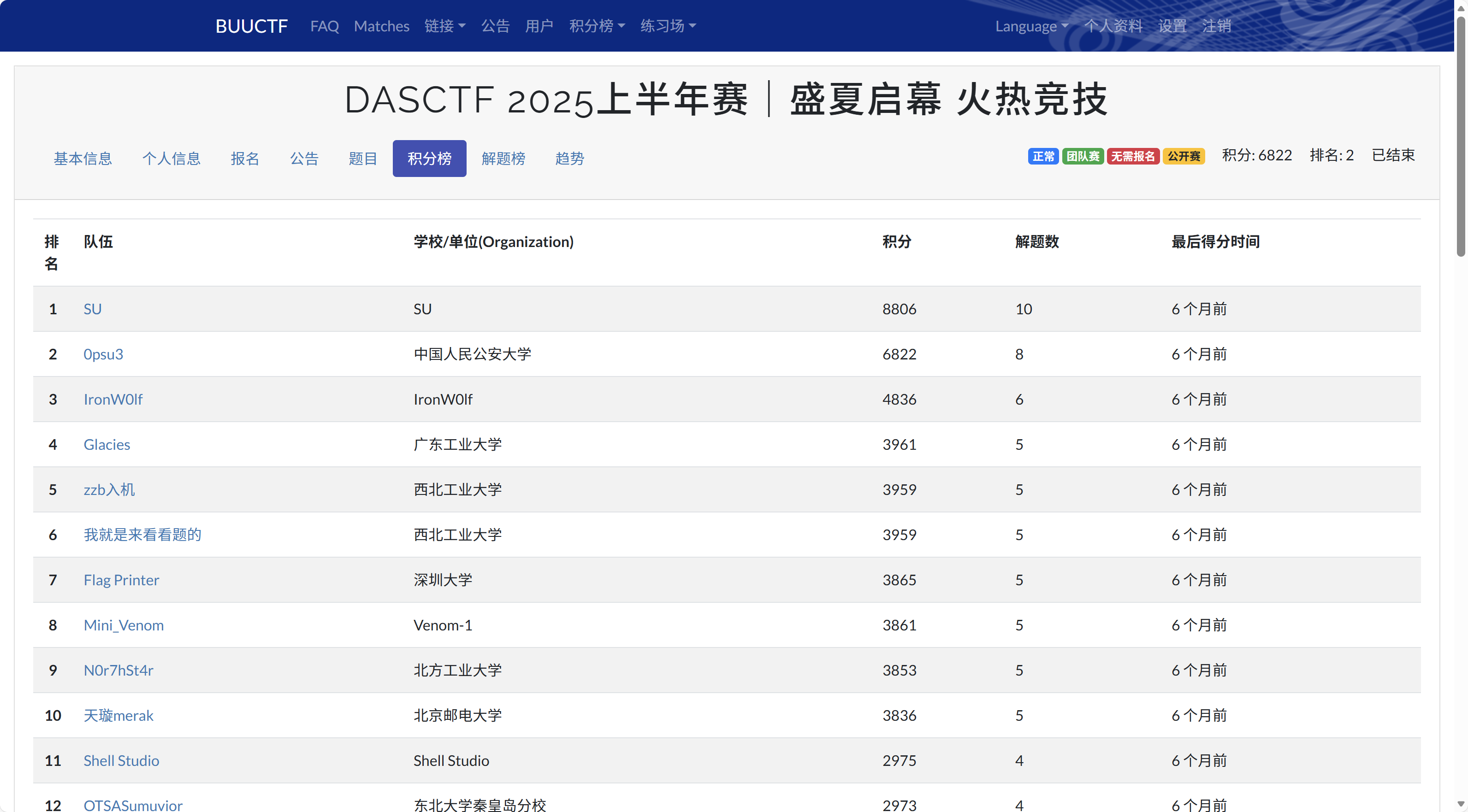Open team Flag Printer link

click(x=121, y=580)
